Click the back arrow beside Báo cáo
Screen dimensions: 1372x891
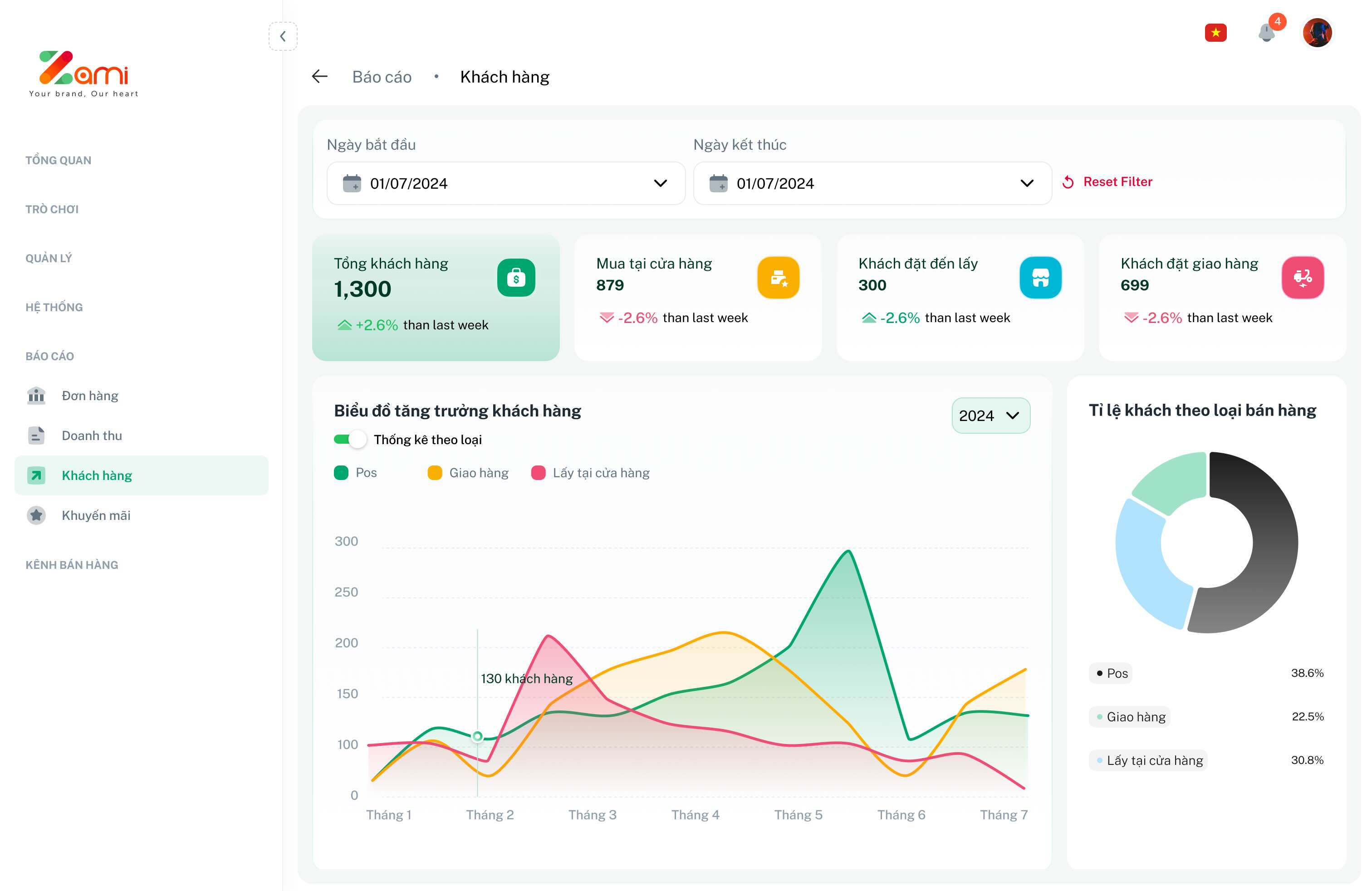(x=319, y=77)
